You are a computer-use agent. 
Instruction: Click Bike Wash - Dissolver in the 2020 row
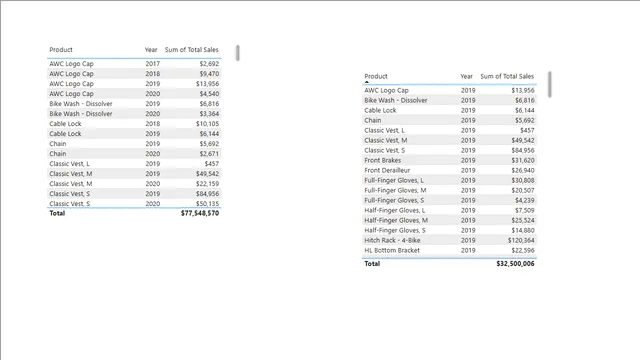[x=81, y=114]
